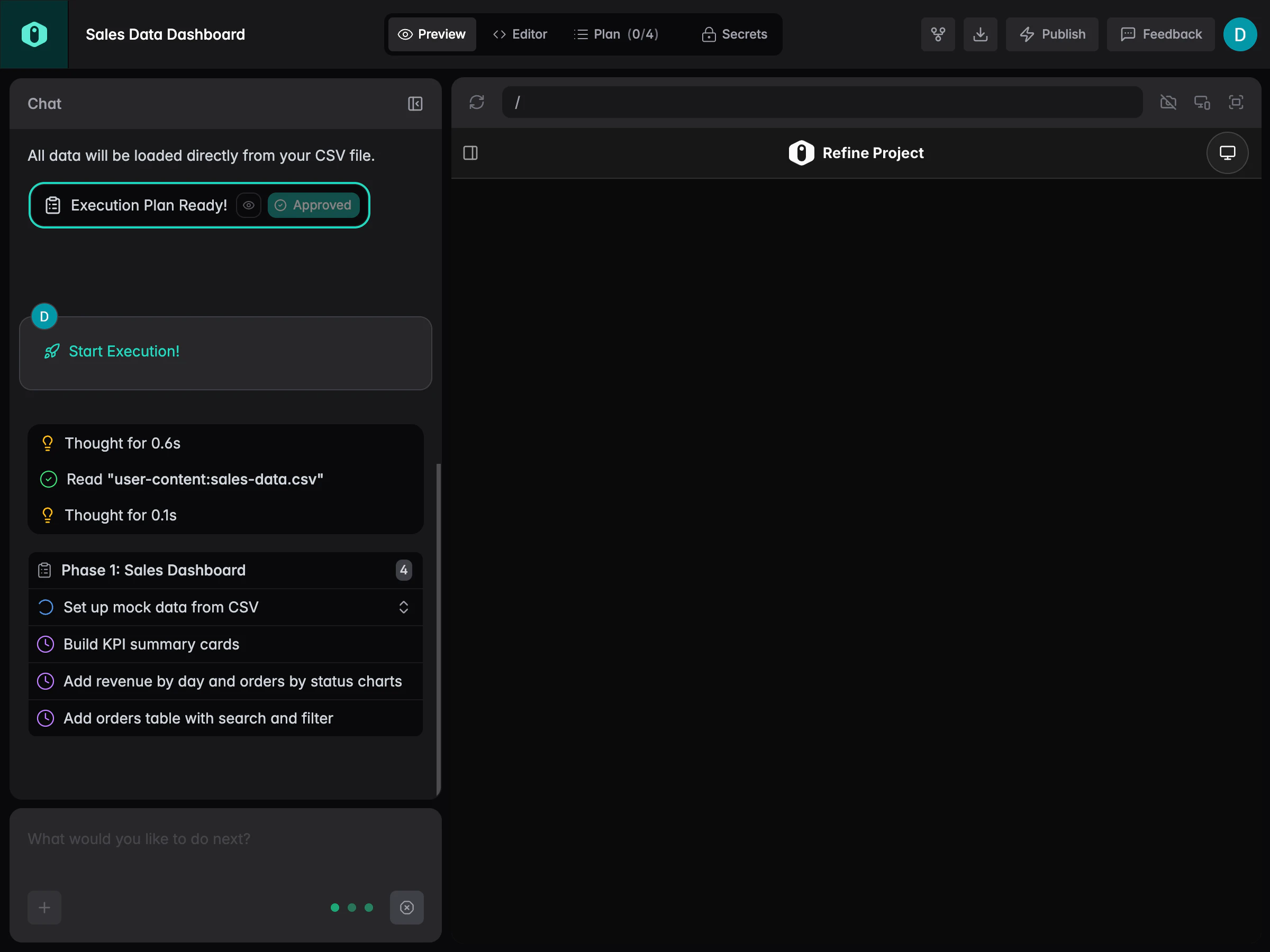
Task: Expand Set up mock data from CSV task
Action: point(404,607)
